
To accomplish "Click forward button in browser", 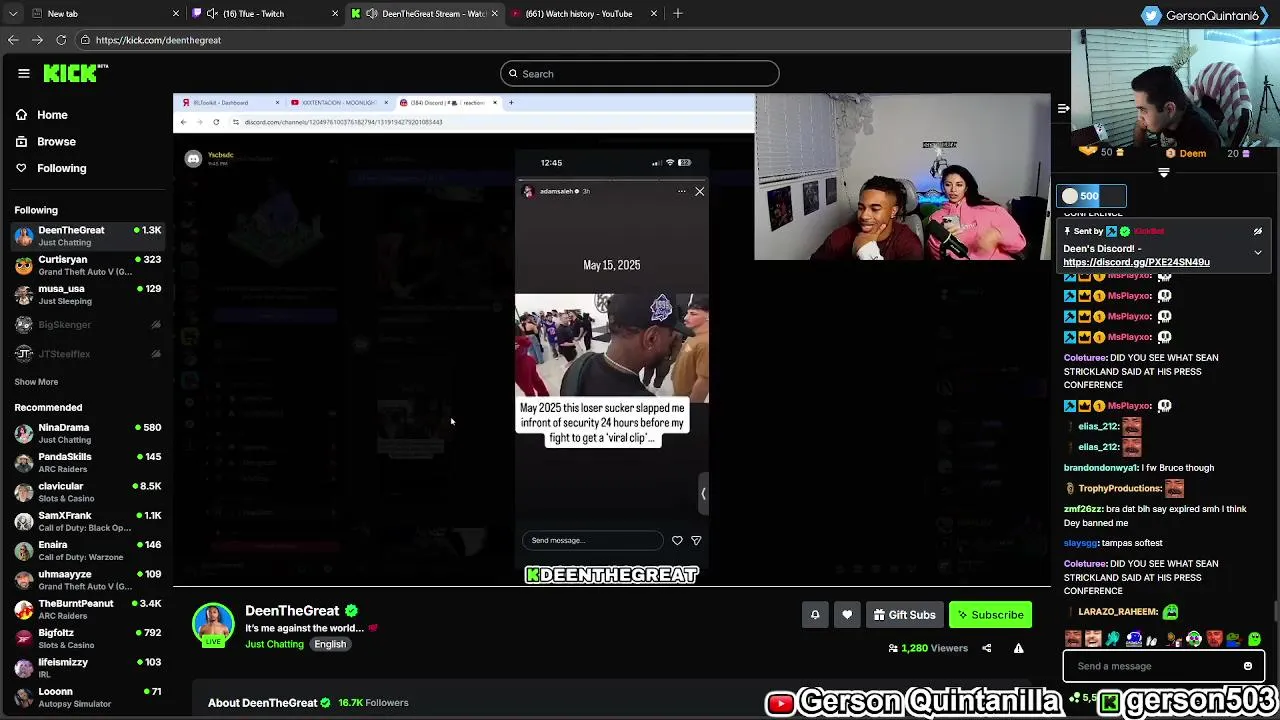I will 37,40.
